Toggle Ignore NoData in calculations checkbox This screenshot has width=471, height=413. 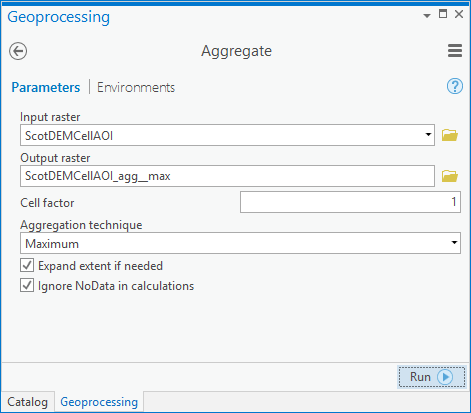27,285
